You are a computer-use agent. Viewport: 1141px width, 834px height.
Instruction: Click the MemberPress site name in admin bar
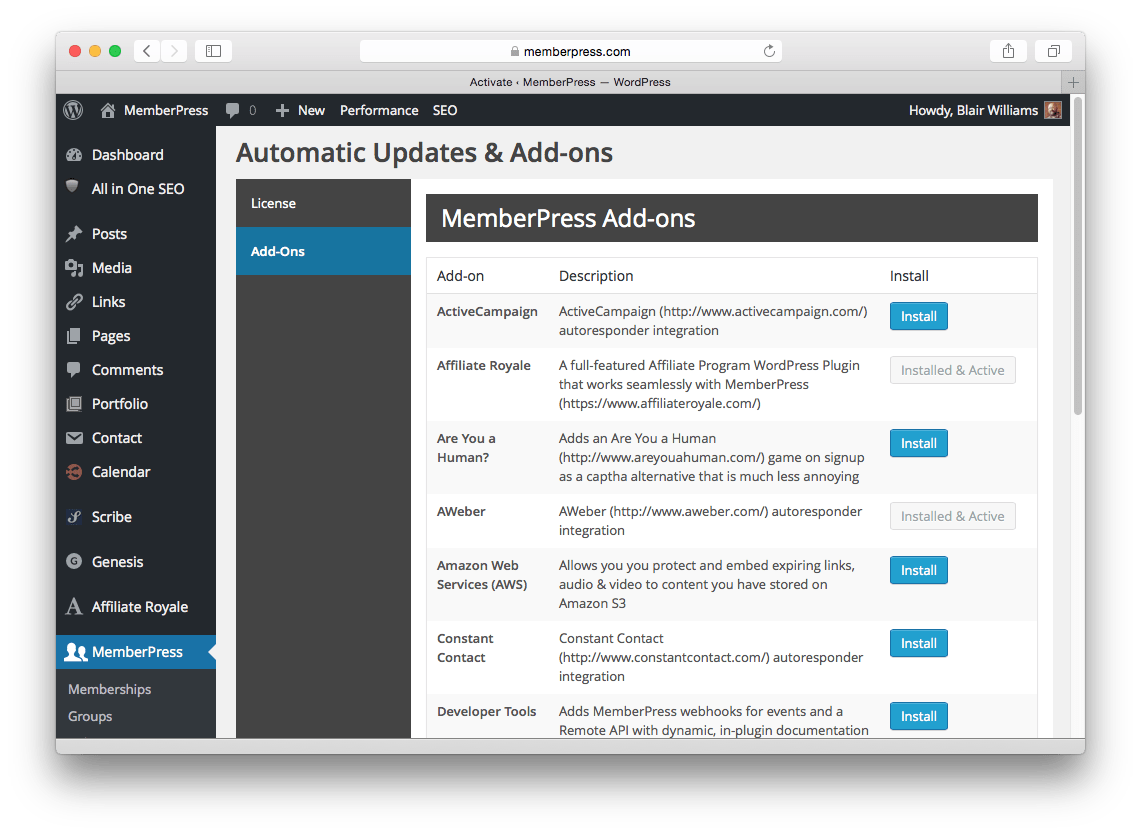(166, 111)
